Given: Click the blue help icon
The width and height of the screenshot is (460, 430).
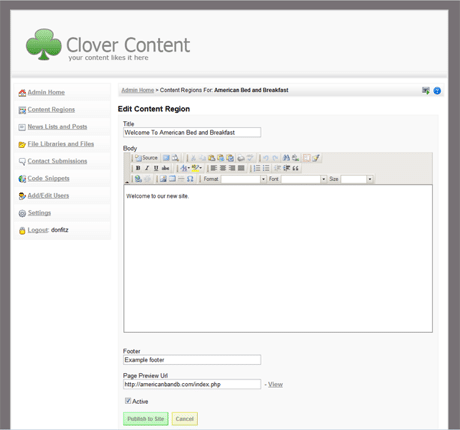Looking at the screenshot, I should pyautogui.click(x=437, y=91).
